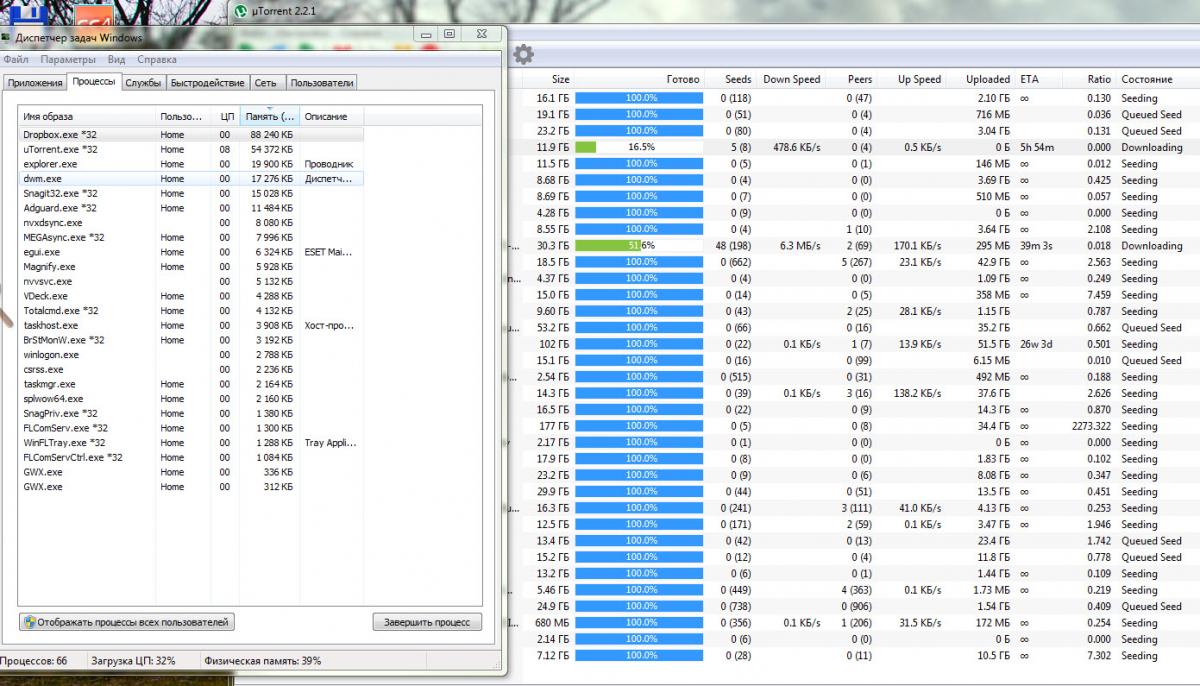This screenshot has height=686, width=1200.
Task: Select torrent with ETA 26w 3d
Action: coord(855,344)
